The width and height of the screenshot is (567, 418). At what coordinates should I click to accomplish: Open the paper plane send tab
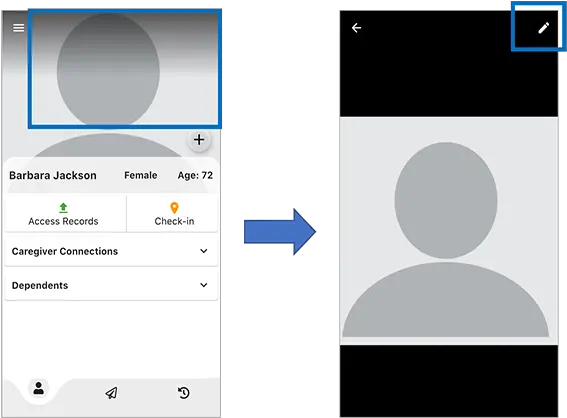[111, 393]
